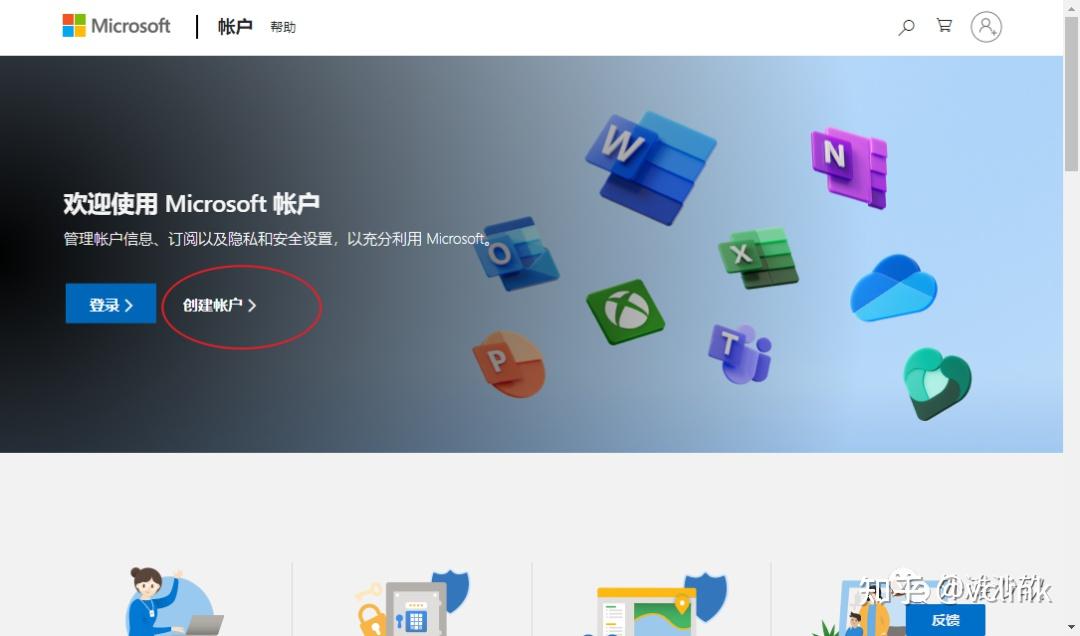Click the blue 反馈 feedback button
This screenshot has width=1080, height=636.
pos(945,620)
